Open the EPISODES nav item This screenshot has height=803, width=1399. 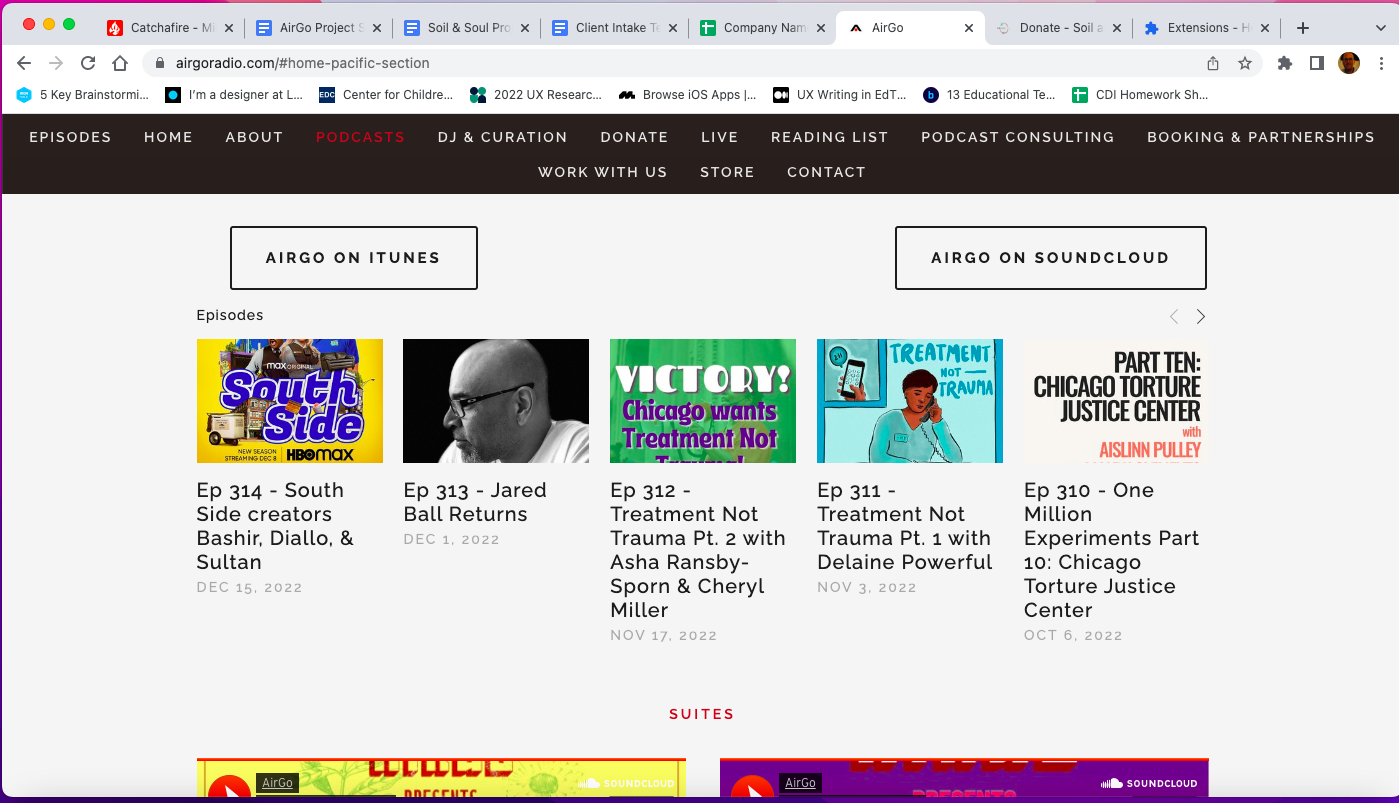(x=70, y=137)
